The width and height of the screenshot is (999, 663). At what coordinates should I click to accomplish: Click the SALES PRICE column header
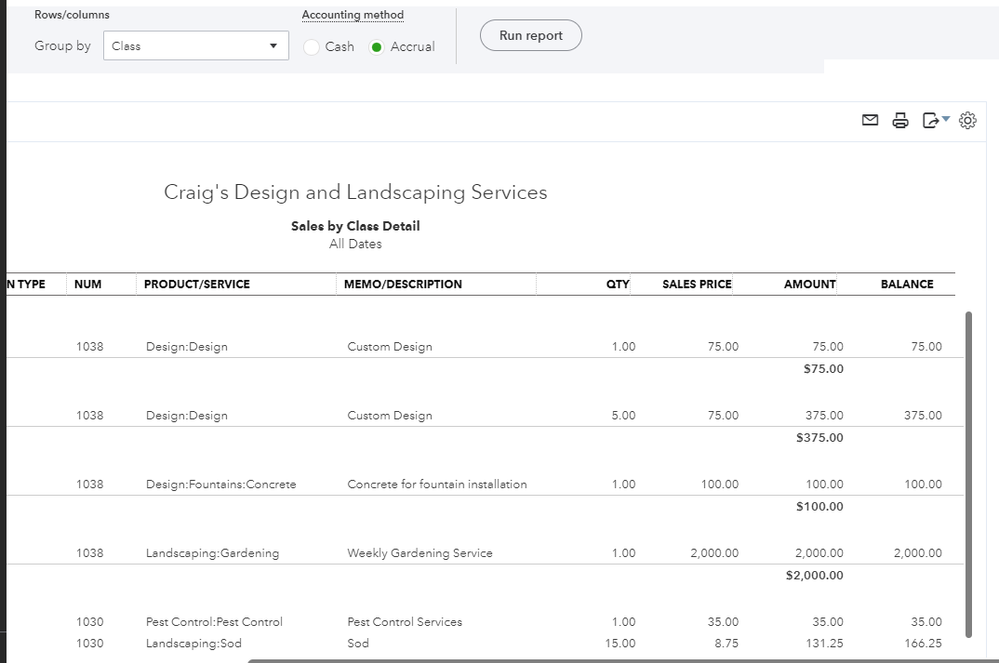pos(696,284)
